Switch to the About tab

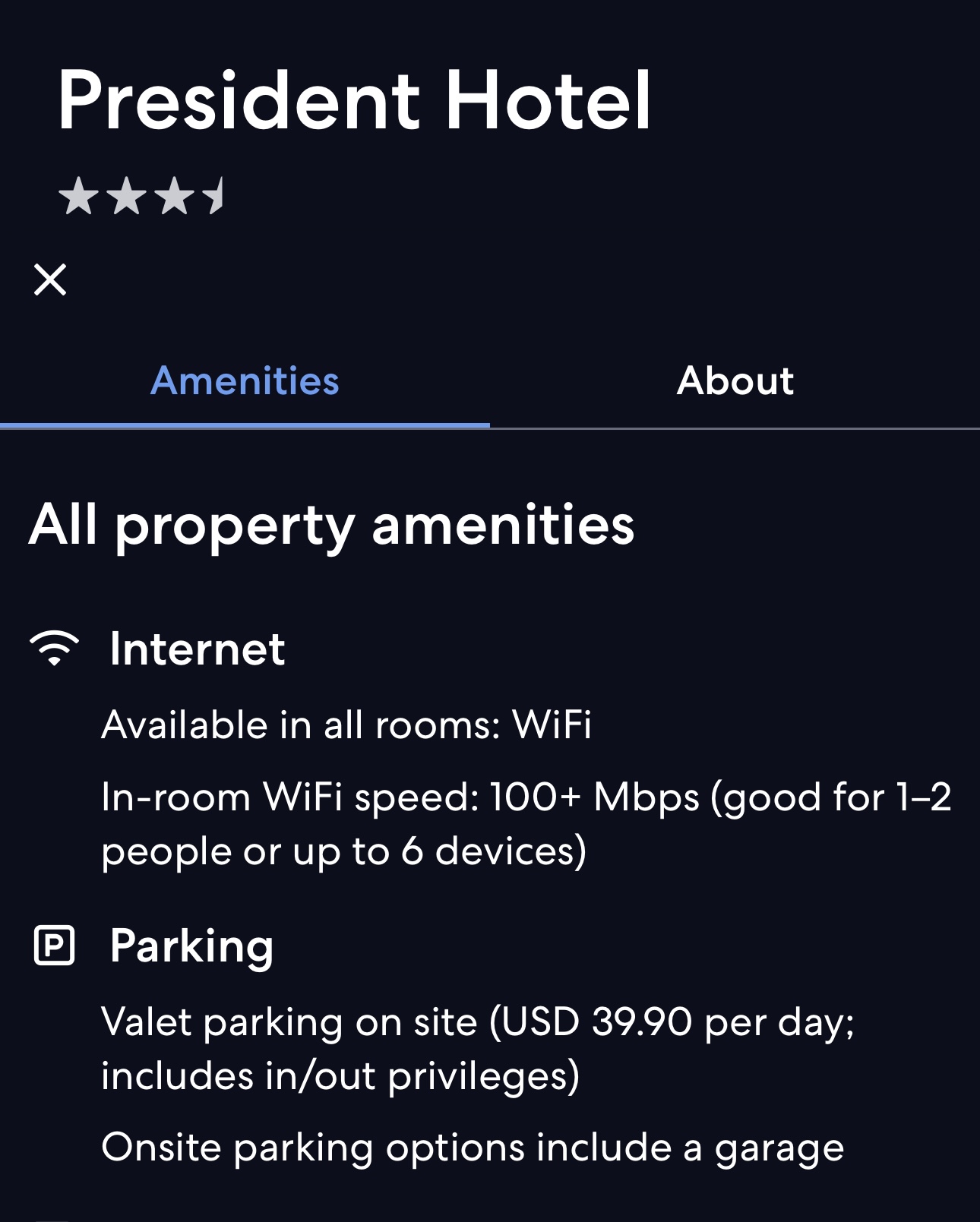tap(735, 380)
